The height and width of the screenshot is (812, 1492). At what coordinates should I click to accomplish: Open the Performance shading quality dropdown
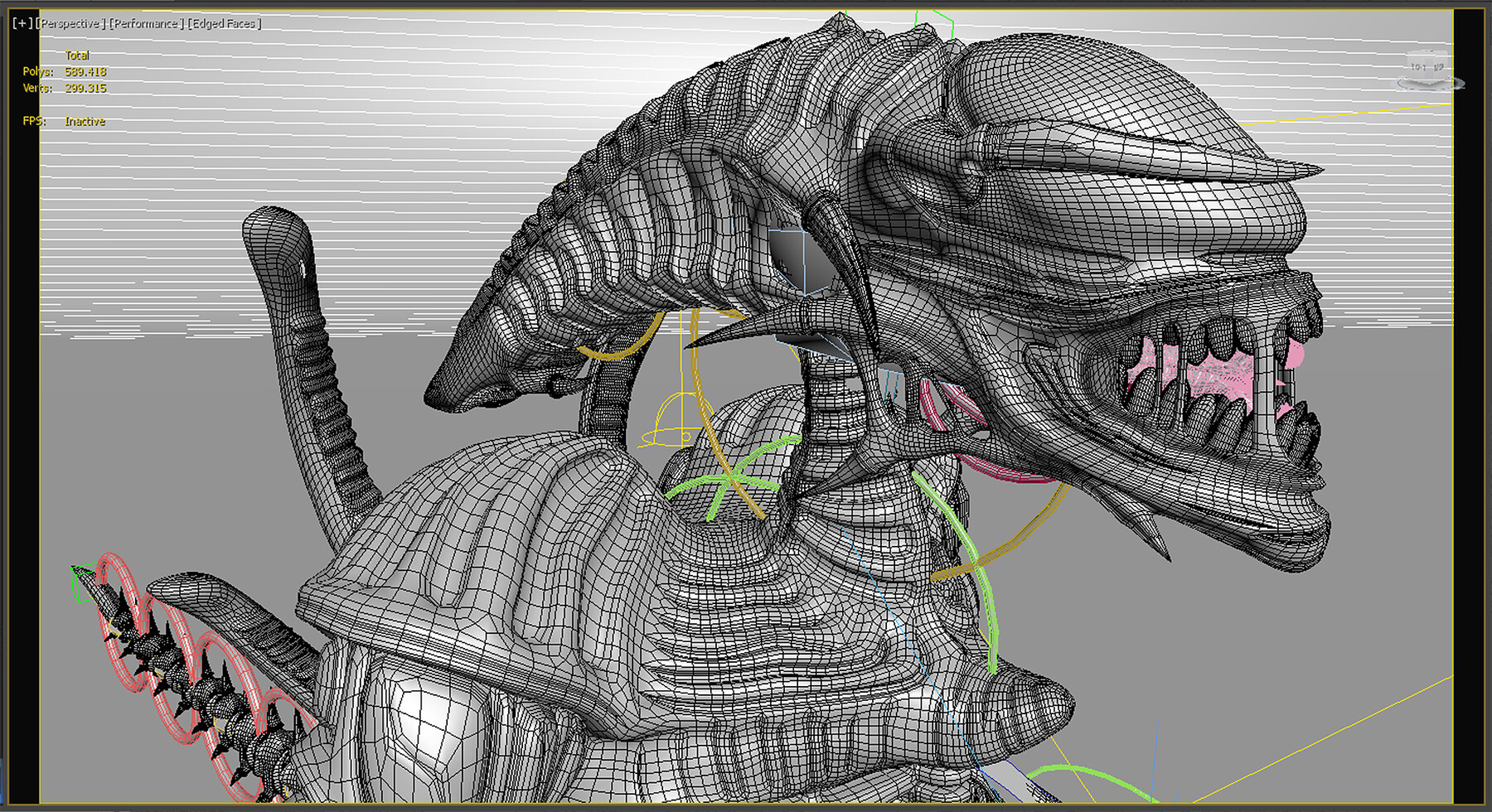point(146,23)
